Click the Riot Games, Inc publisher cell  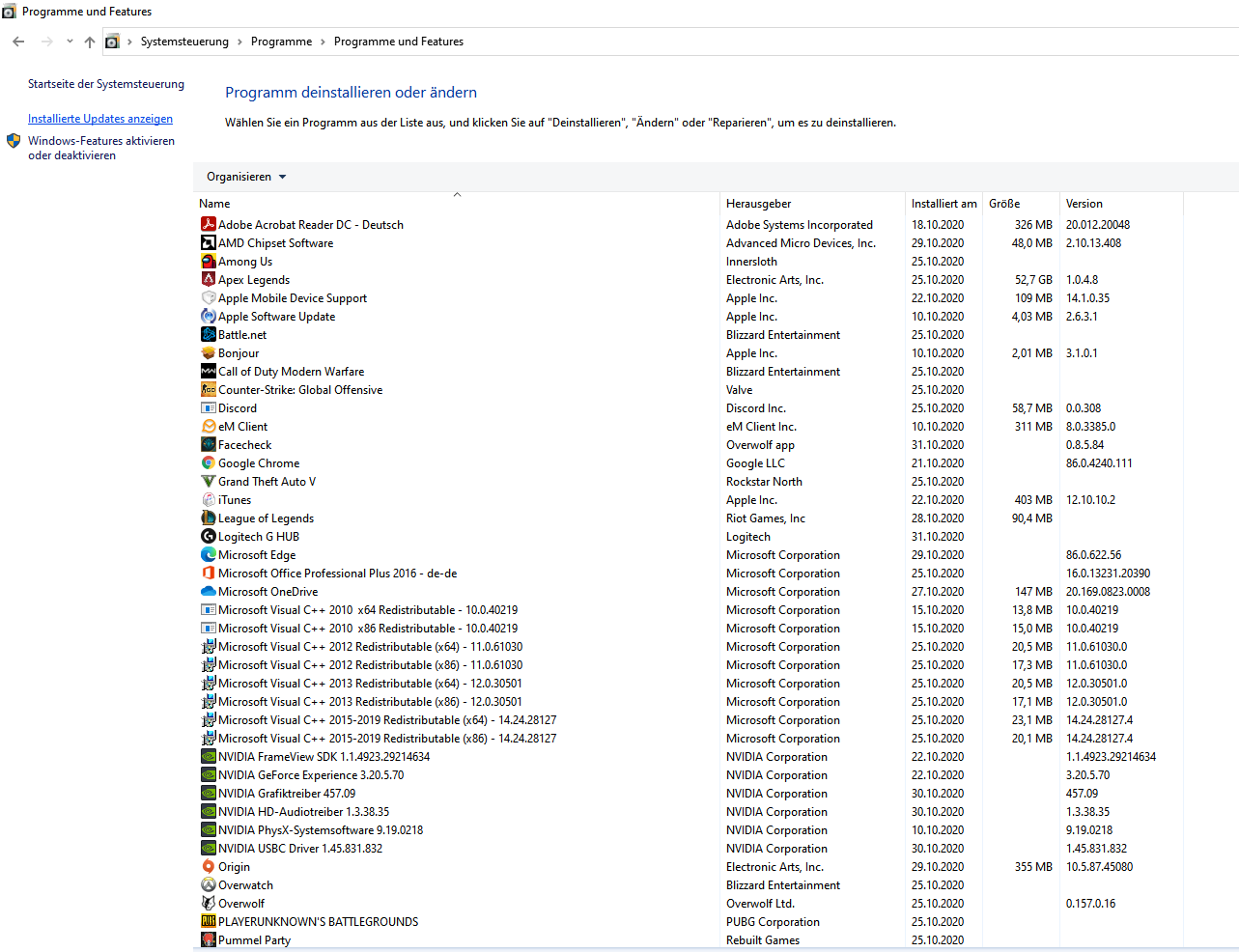click(765, 518)
